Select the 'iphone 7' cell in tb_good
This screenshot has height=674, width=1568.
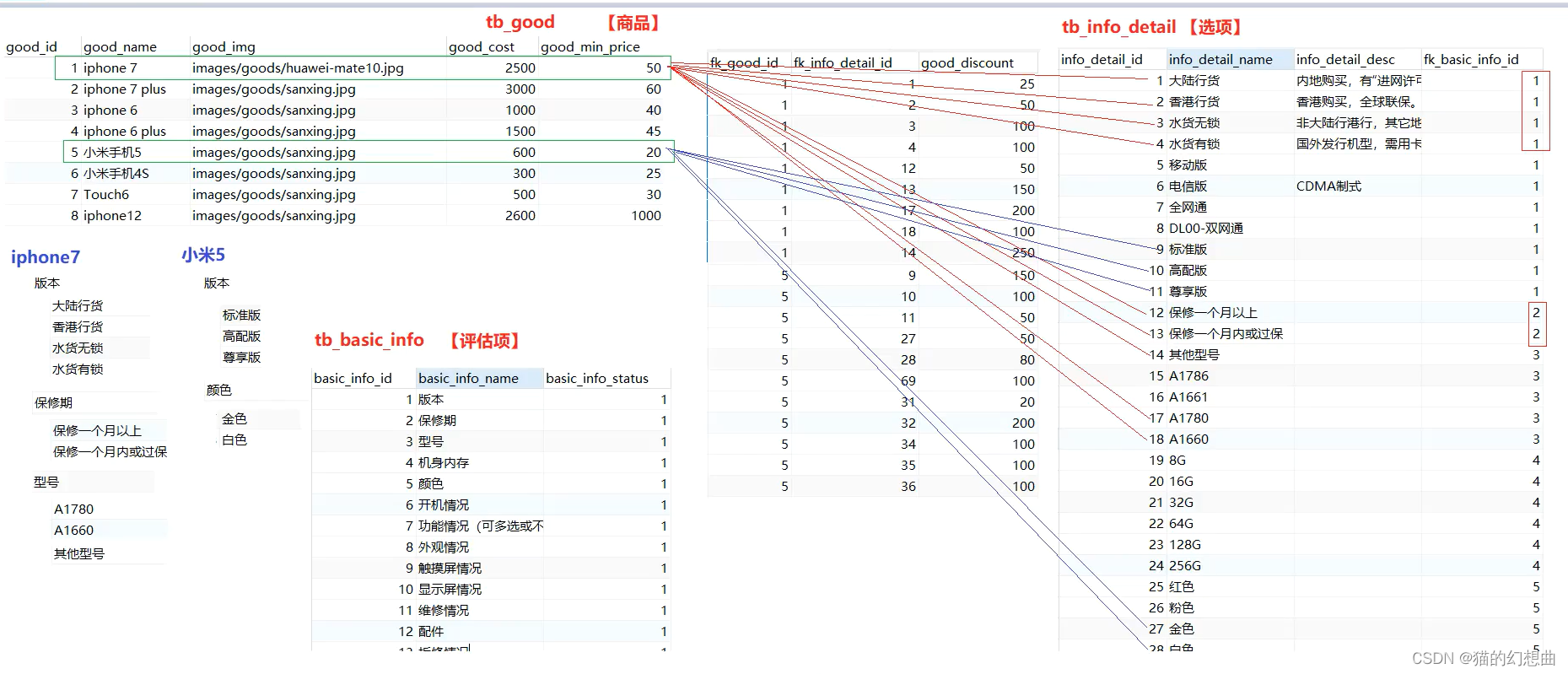(110, 68)
